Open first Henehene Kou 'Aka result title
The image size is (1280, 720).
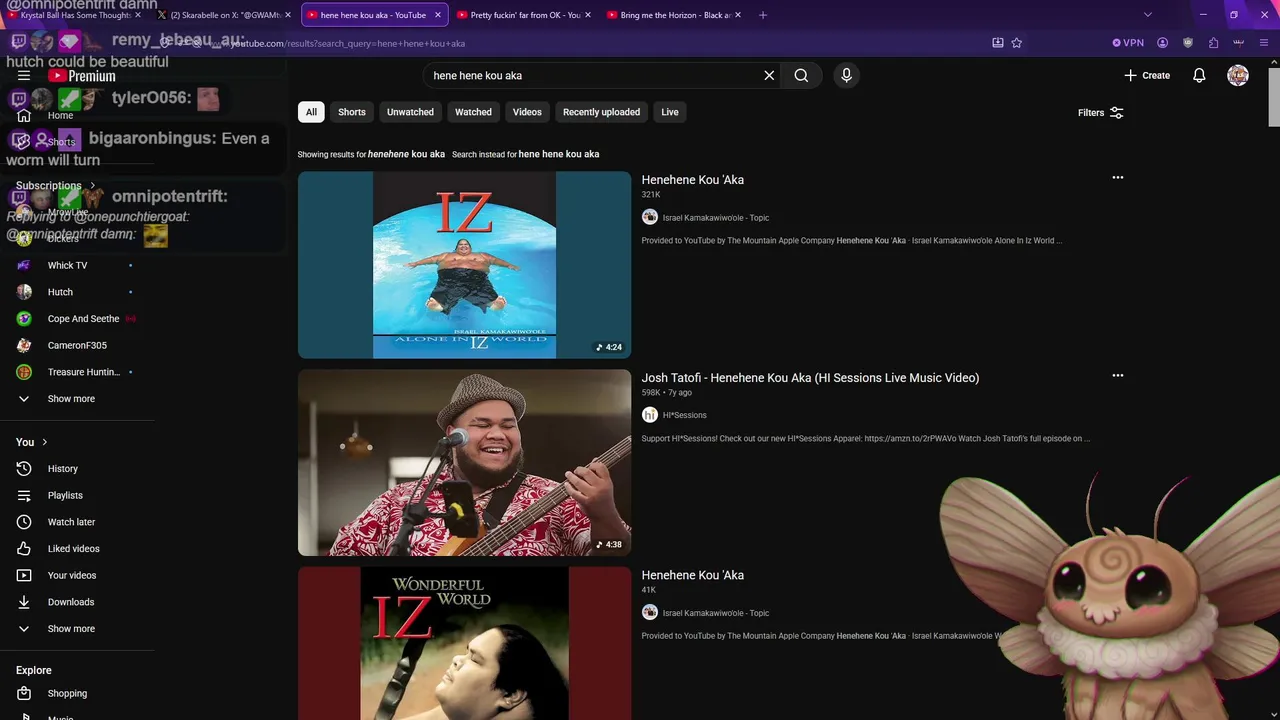click(x=692, y=180)
